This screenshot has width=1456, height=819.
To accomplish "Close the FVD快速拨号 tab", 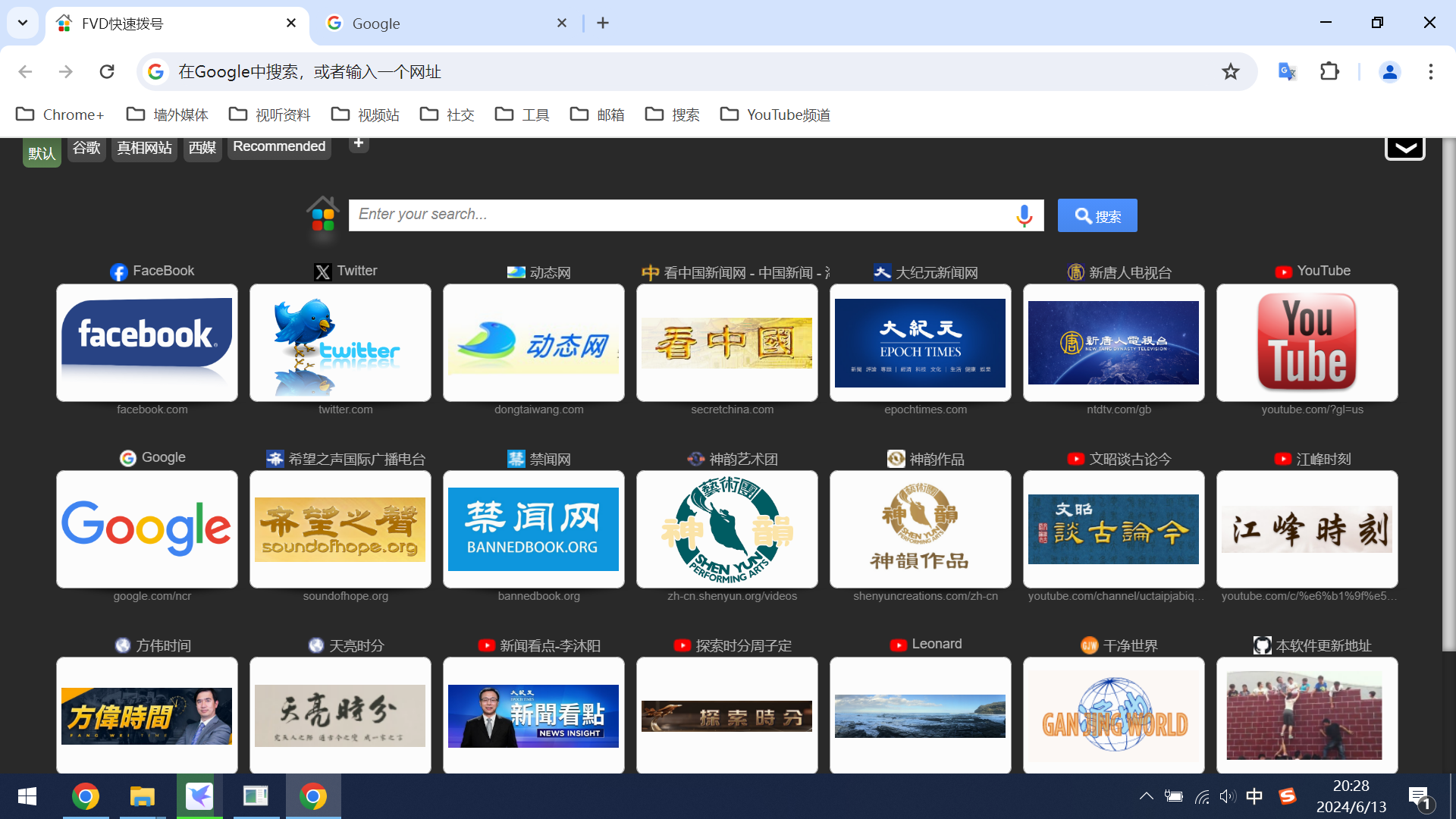I will 291,23.
